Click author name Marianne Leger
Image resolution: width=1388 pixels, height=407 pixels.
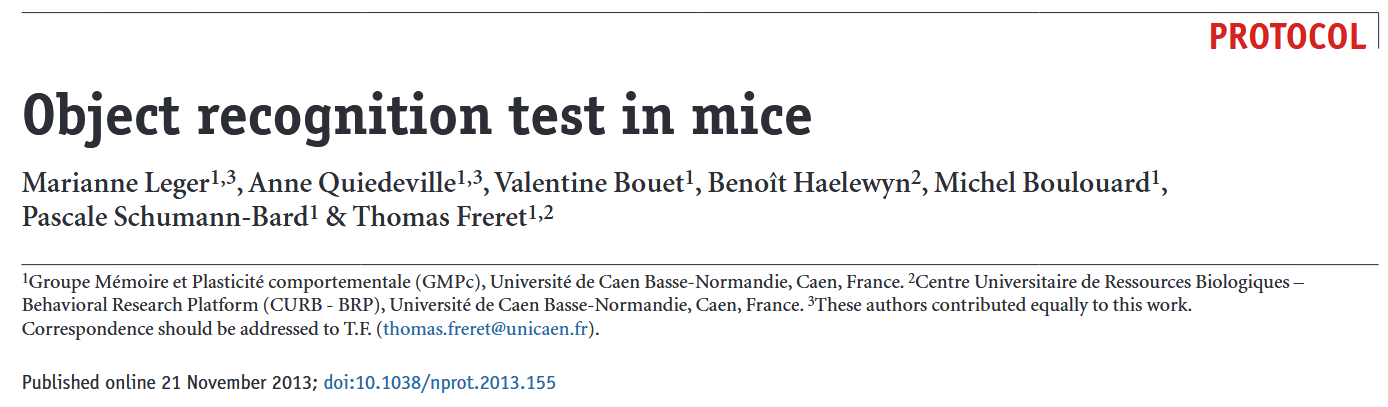coord(116,185)
